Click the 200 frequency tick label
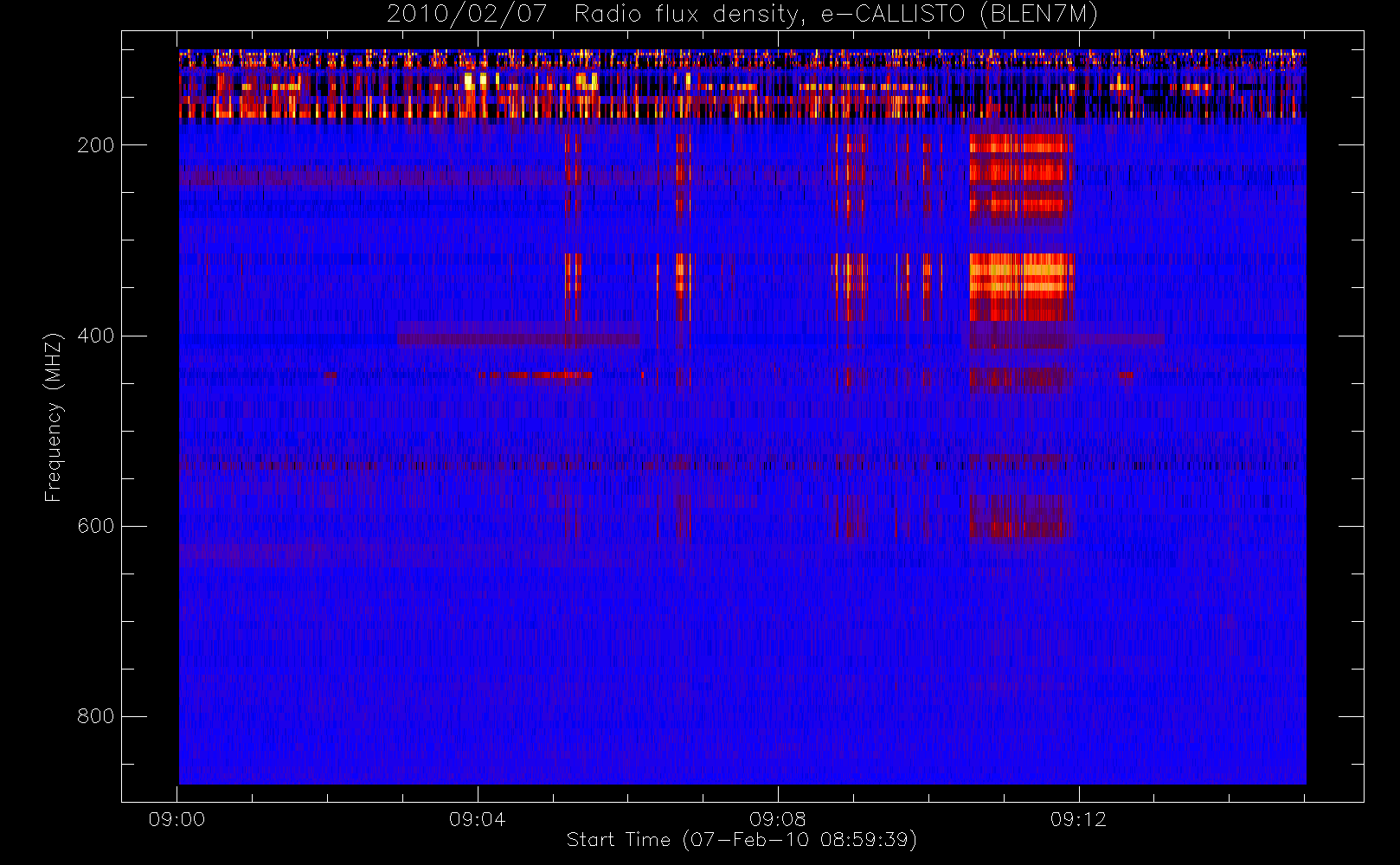The height and width of the screenshot is (865, 1400). point(95,145)
